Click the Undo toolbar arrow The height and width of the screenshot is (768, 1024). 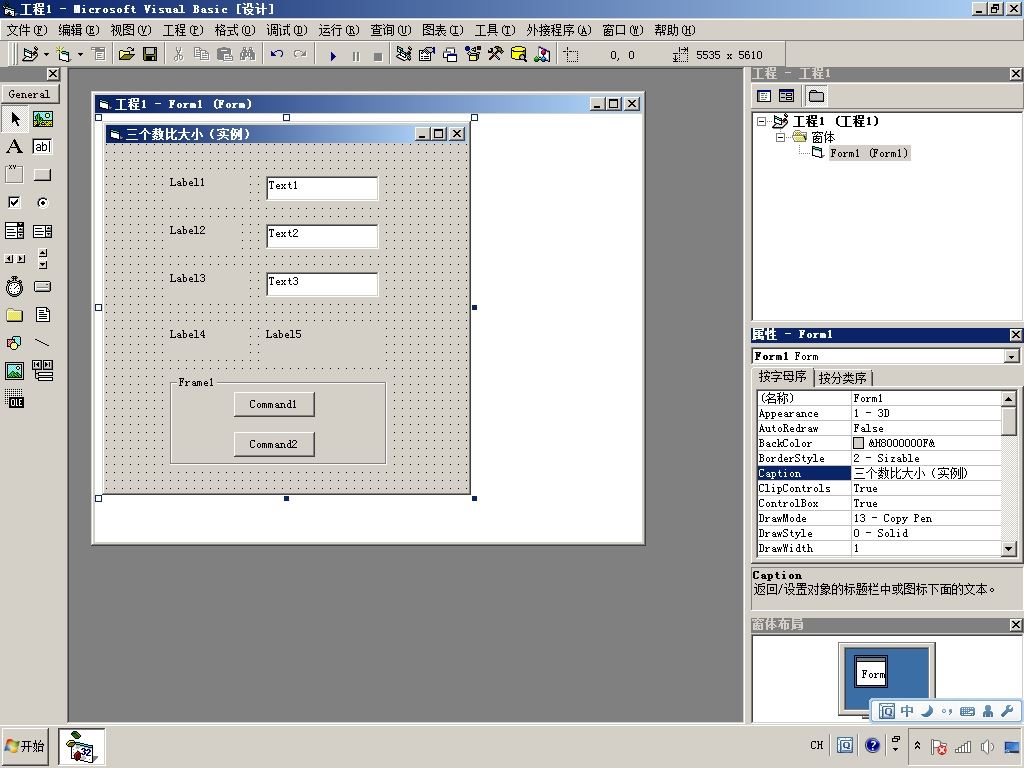277,54
